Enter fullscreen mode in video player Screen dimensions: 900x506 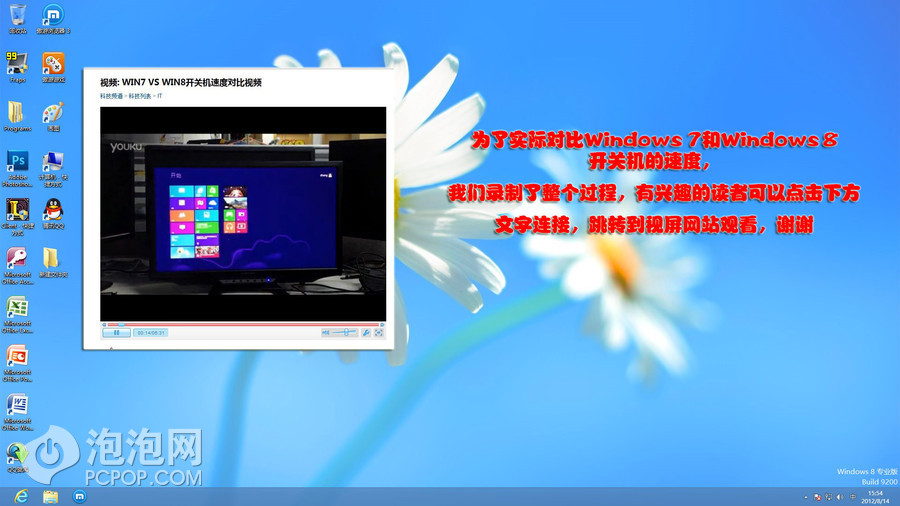[x=379, y=332]
